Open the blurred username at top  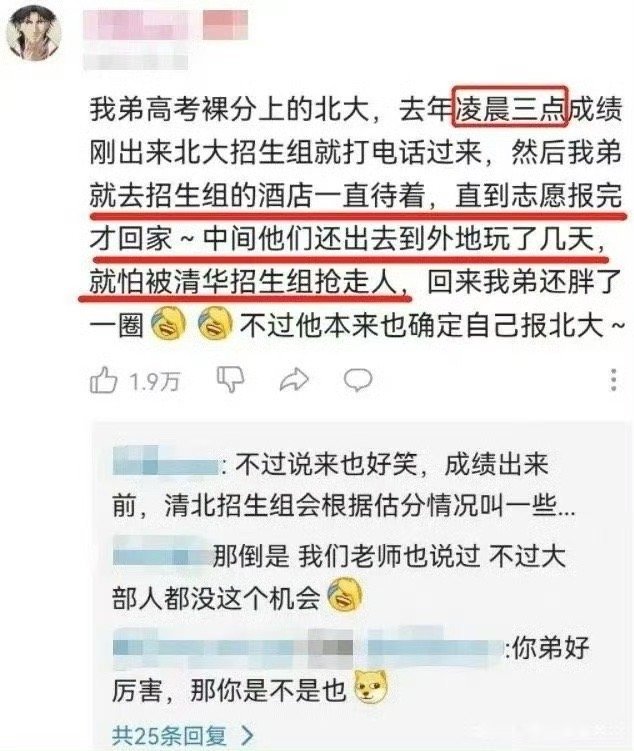pos(166,25)
